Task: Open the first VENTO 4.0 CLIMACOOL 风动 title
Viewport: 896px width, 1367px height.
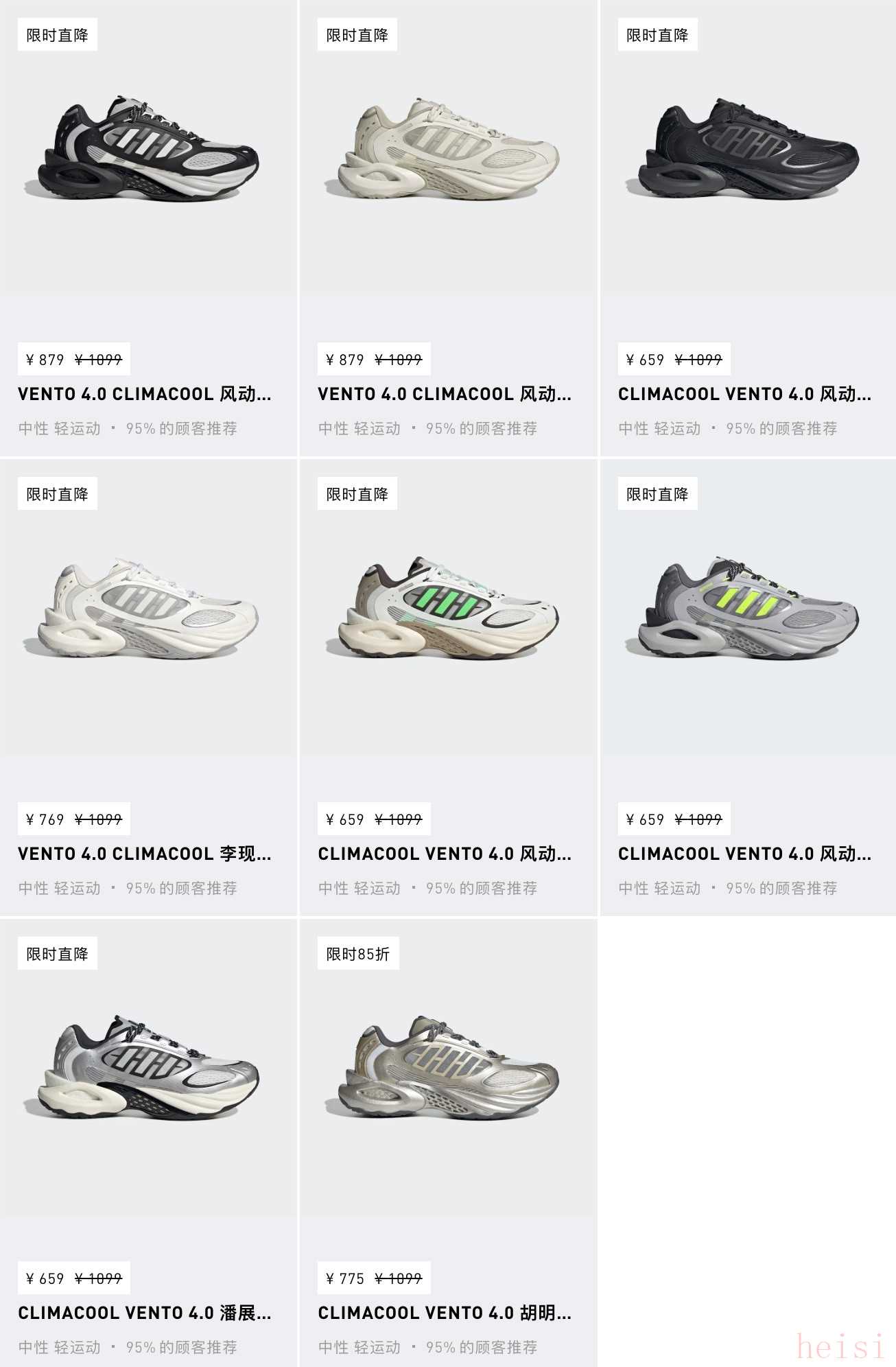Action: [145, 394]
